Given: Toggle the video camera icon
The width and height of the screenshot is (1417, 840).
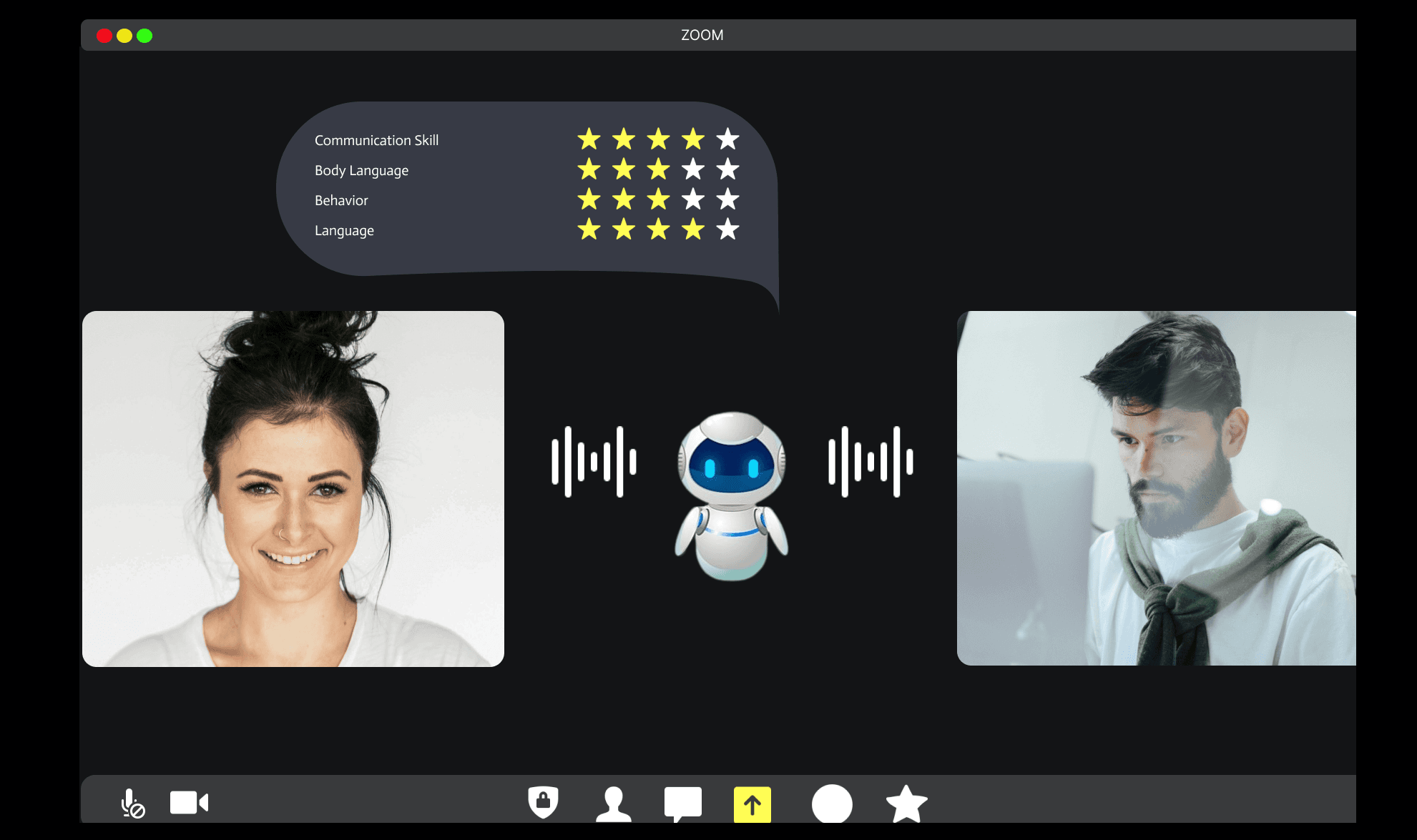Looking at the screenshot, I should [x=189, y=802].
